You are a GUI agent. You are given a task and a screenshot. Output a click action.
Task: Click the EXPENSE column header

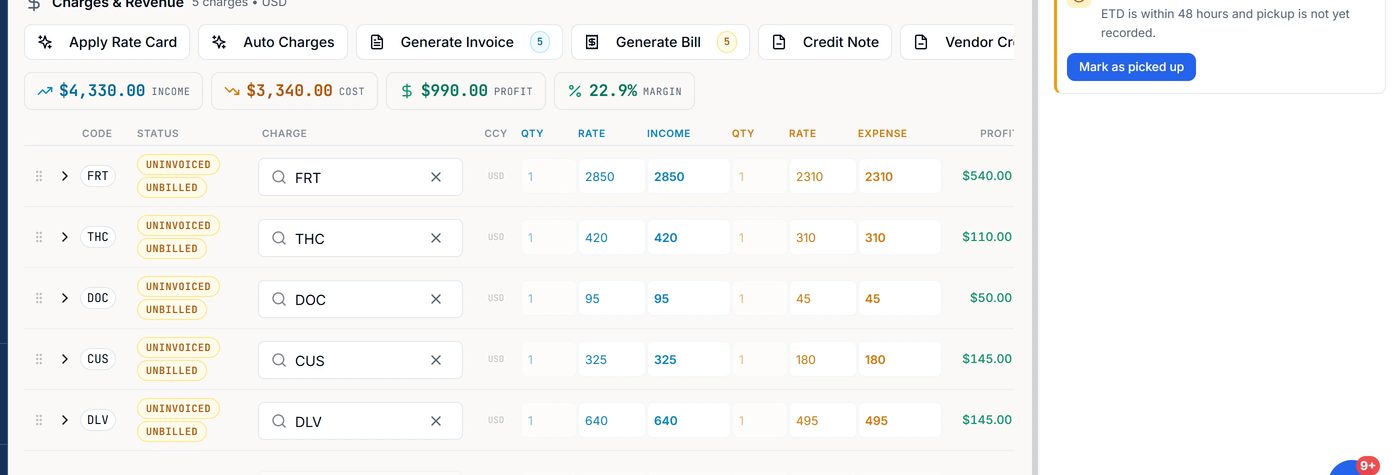pyautogui.click(x=882, y=133)
